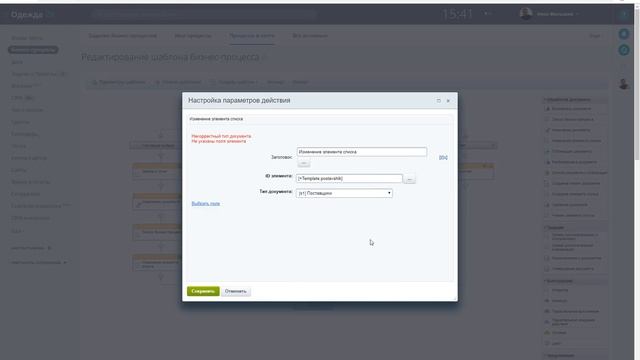Screen dimensions: 640x360
Task: Select the error text Некорректный тип документа
Action: [221, 136]
